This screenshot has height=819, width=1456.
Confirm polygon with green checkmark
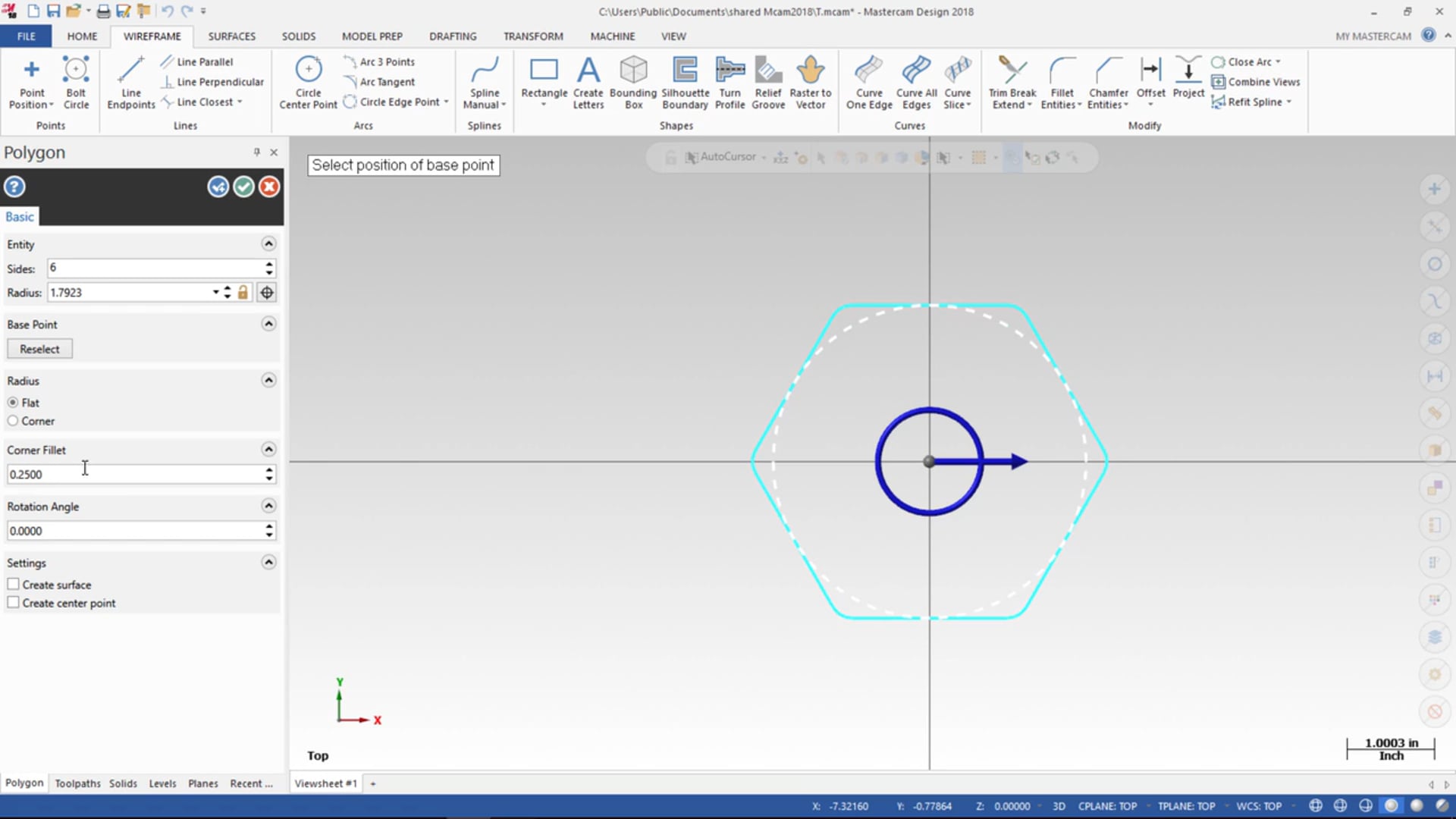point(243,187)
